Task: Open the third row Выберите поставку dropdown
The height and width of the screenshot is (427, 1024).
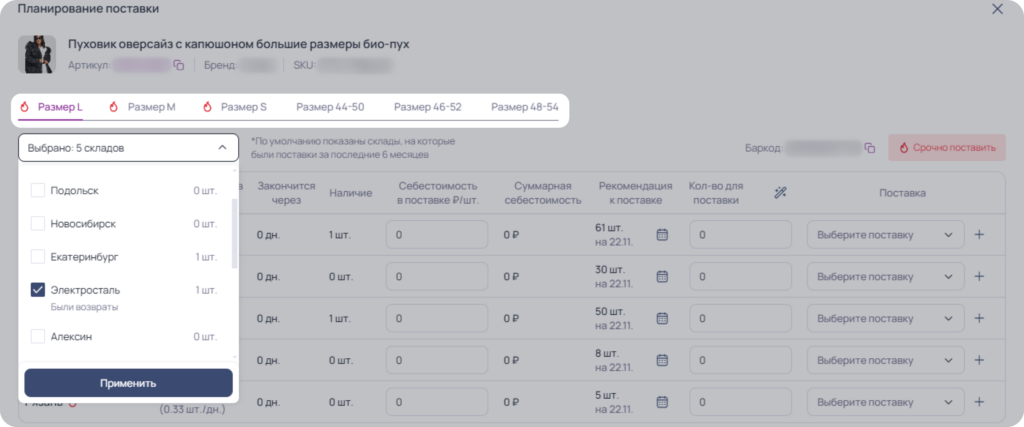Action: 886,318
